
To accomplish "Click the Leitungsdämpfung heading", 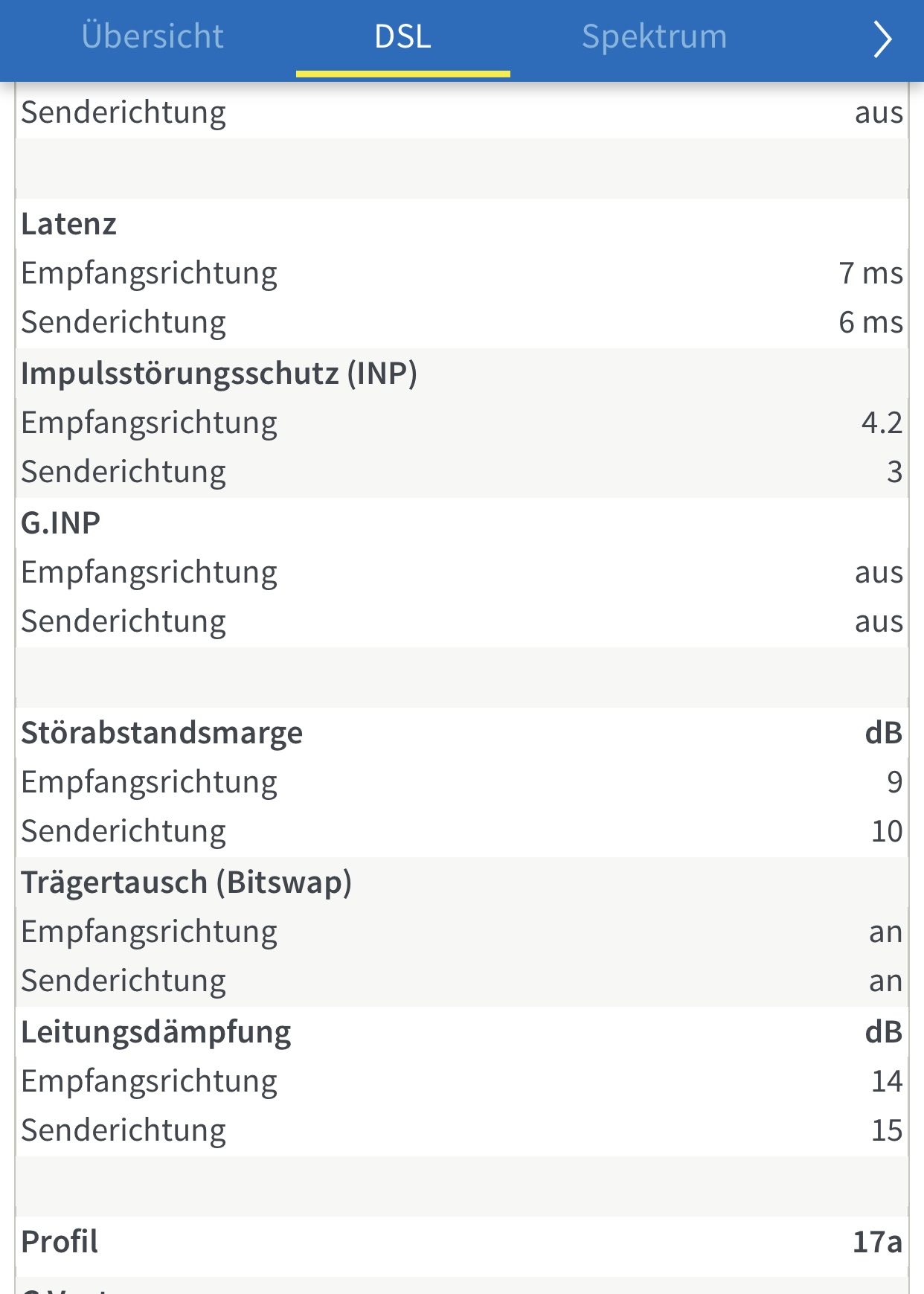I will [156, 1032].
